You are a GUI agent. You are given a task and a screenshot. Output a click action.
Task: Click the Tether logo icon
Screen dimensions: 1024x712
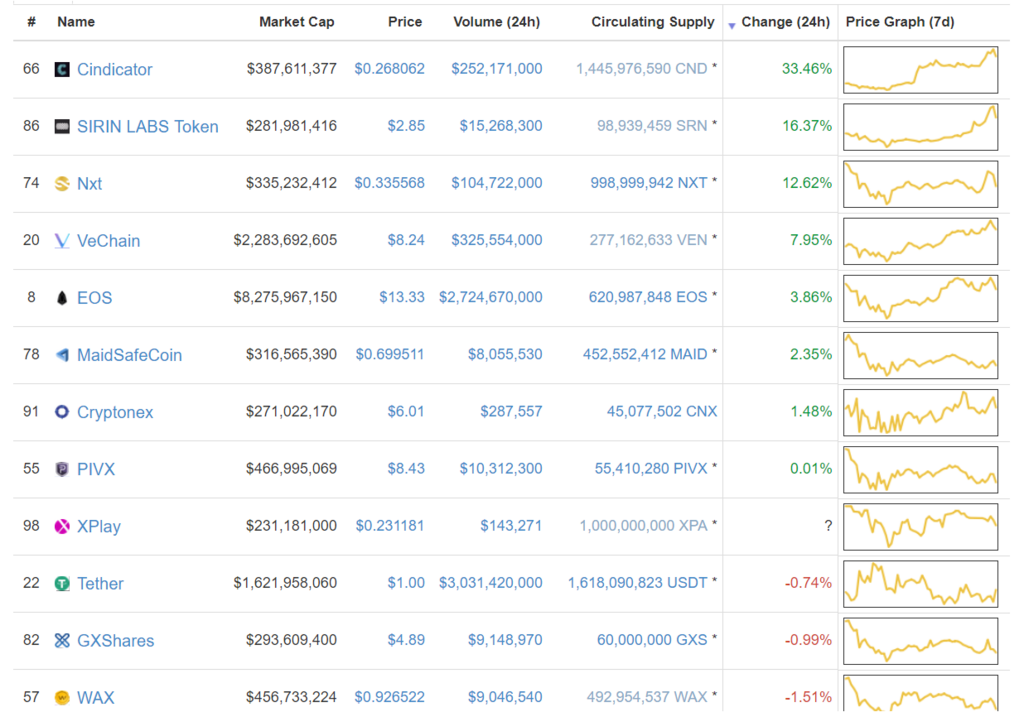pos(62,583)
